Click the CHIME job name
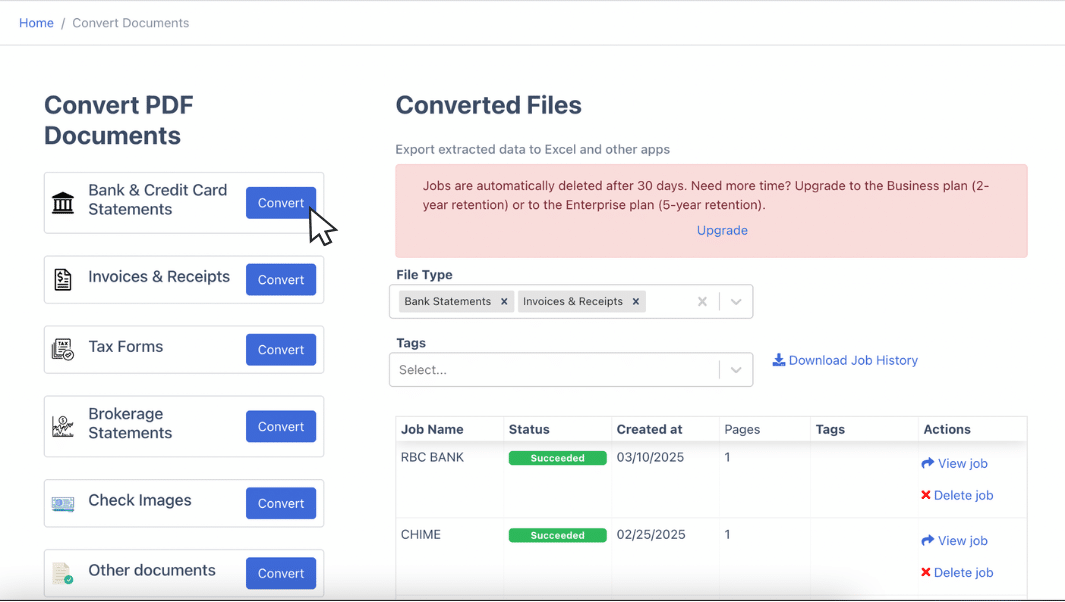This screenshot has height=602, width=1065. pos(420,535)
